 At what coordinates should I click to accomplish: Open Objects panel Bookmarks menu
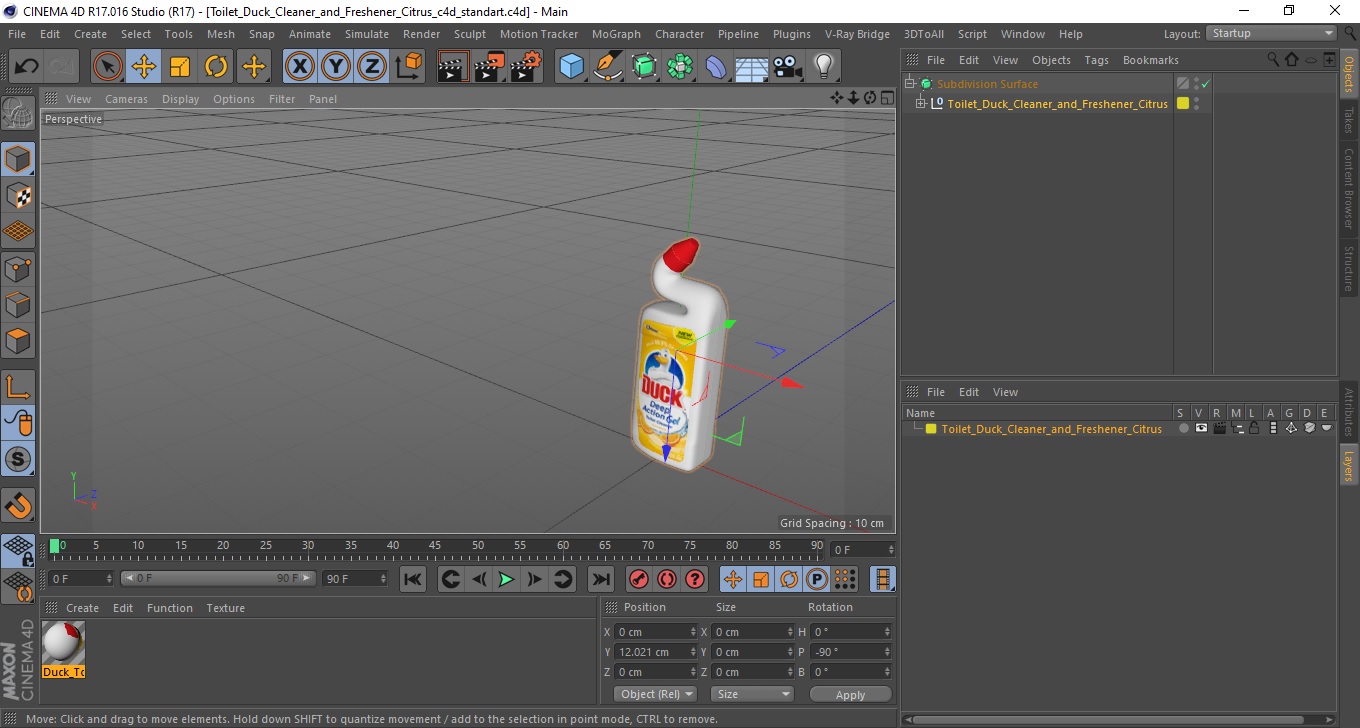(x=1150, y=60)
